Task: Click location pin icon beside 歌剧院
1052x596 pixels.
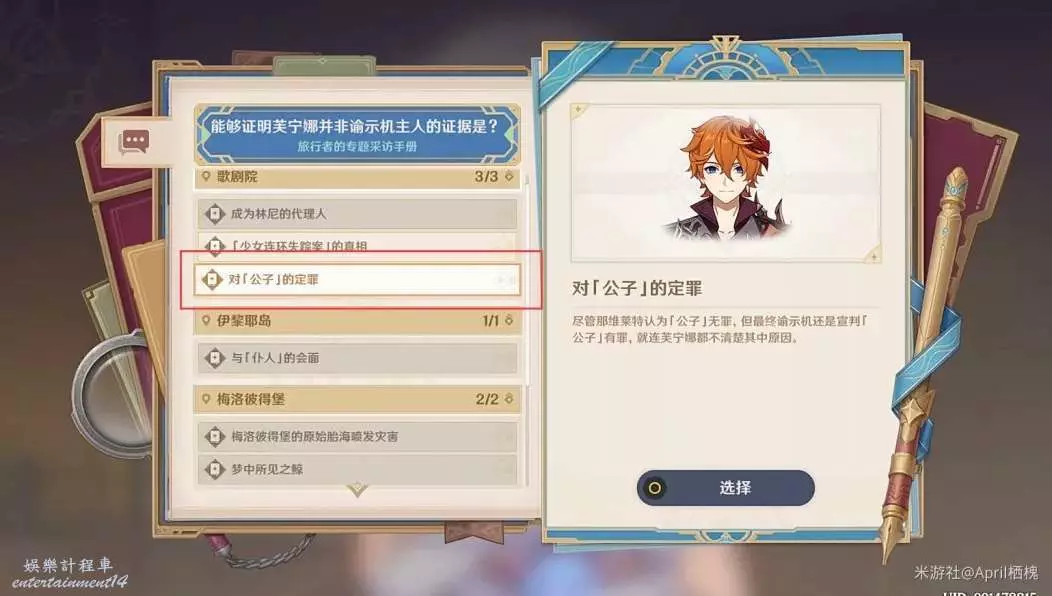Action: tap(206, 177)
